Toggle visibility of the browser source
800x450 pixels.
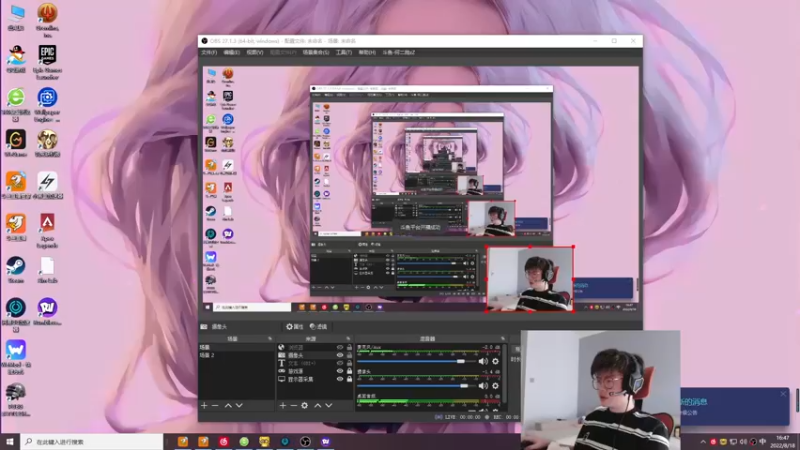tap(340, 347)
